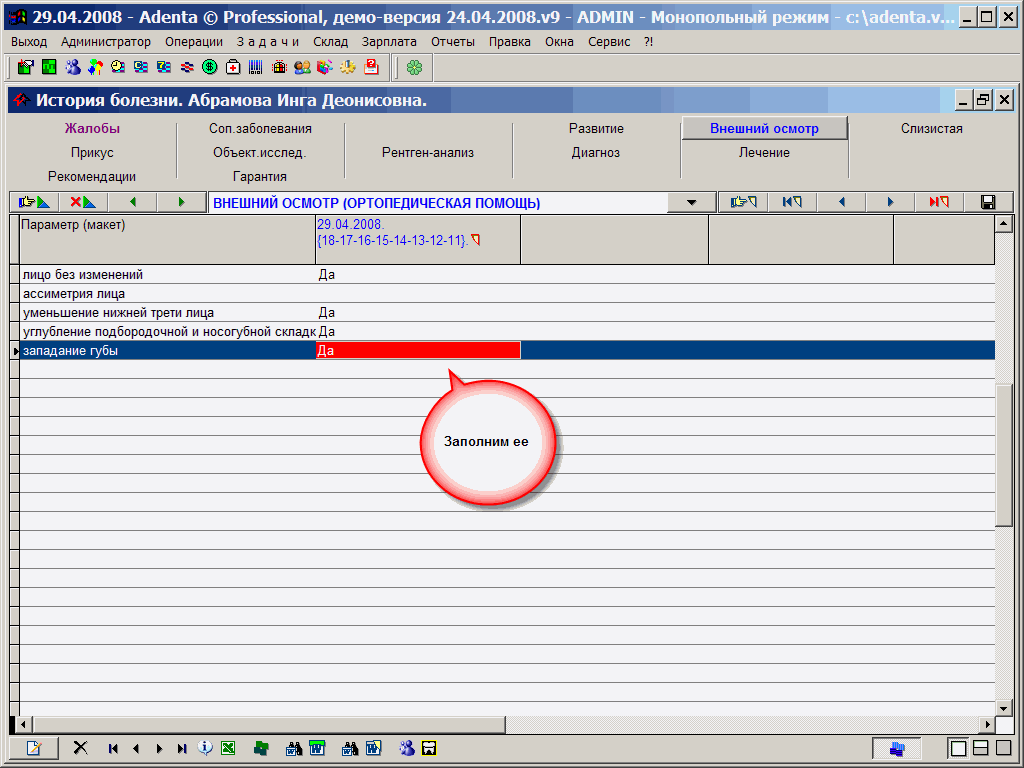
Task: Click the first aid kit toolbar icon
Action: point(233,67)
